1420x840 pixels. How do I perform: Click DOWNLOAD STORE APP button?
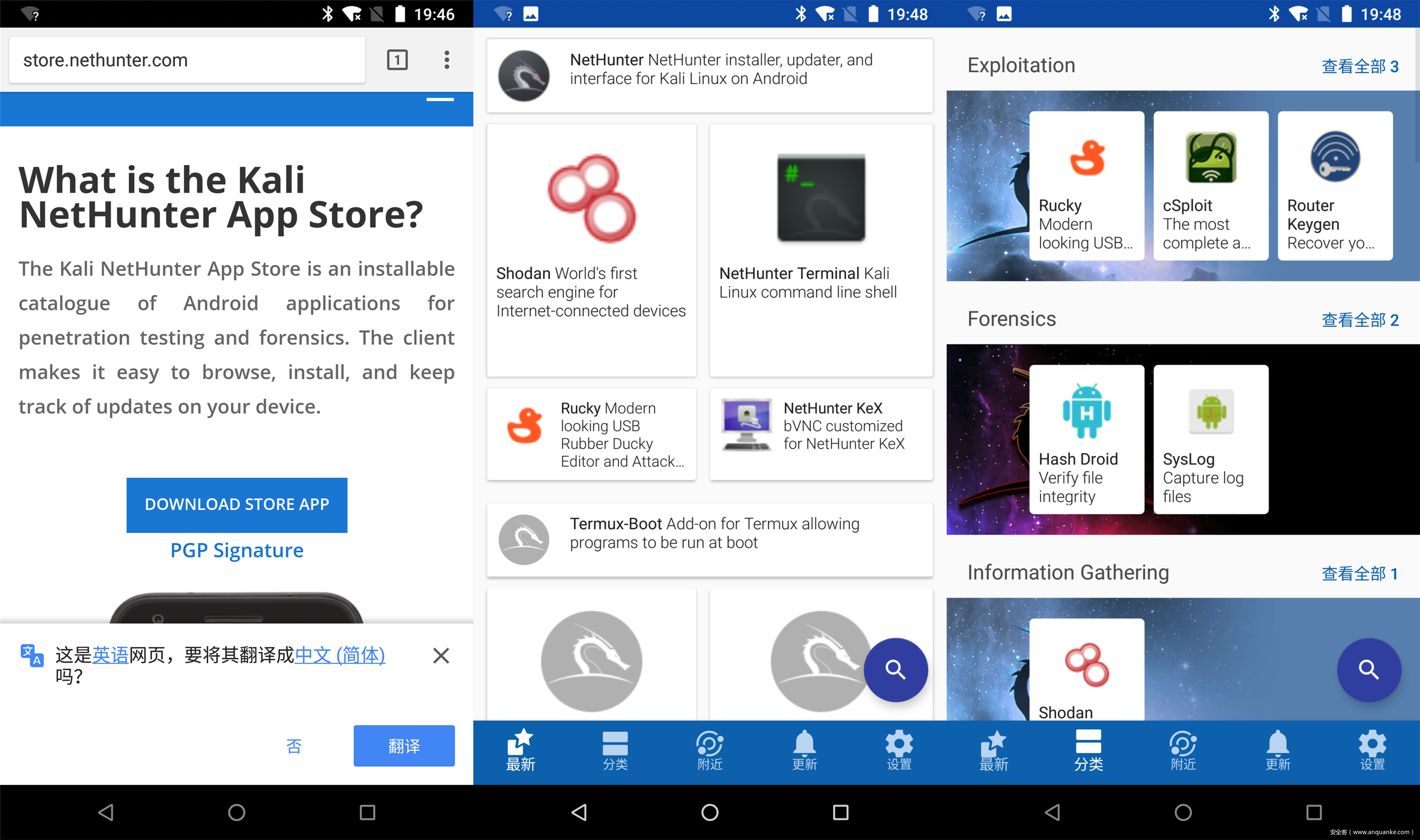(x=237, y=504)
